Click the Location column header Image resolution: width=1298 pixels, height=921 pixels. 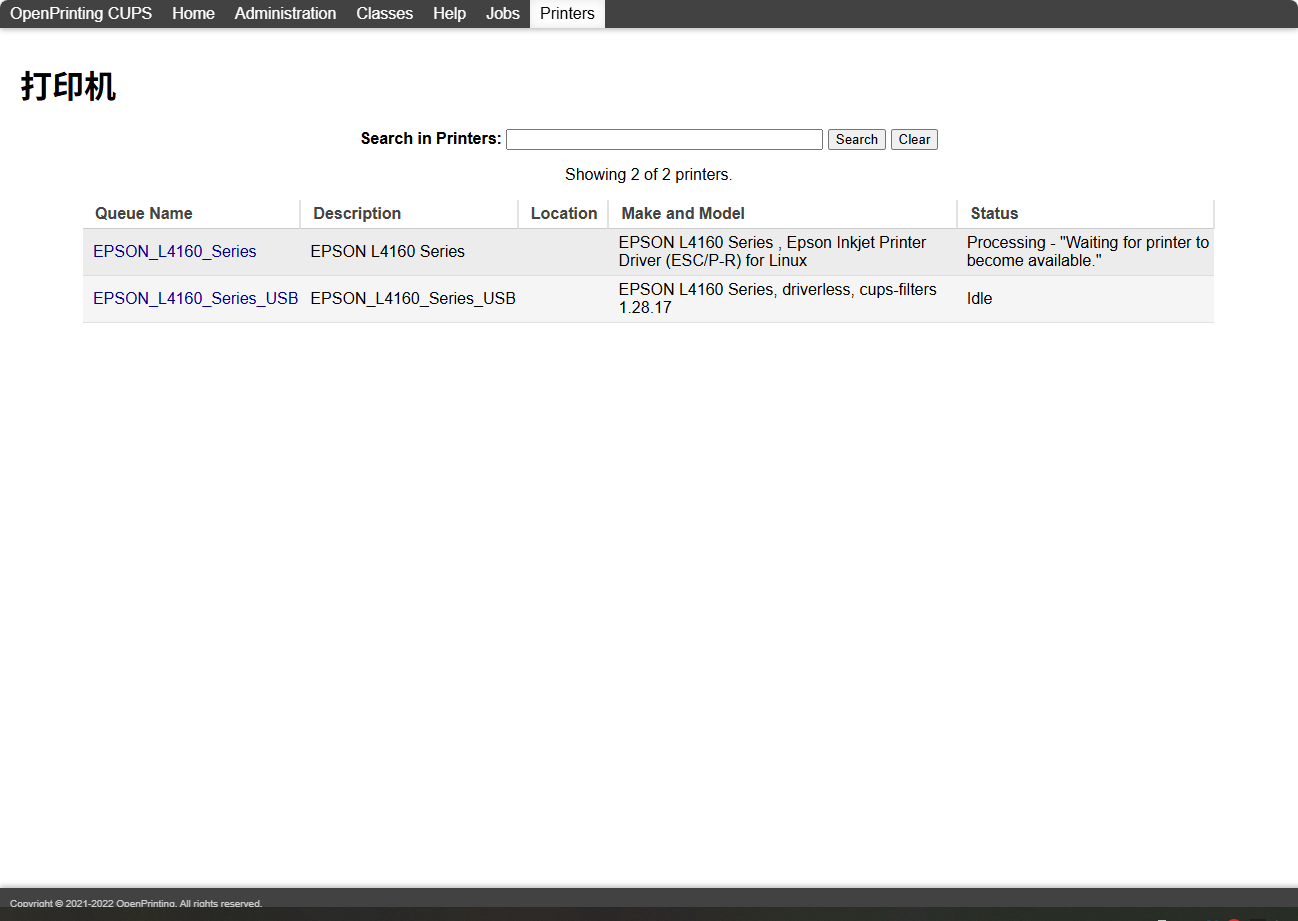click(563, 213)
